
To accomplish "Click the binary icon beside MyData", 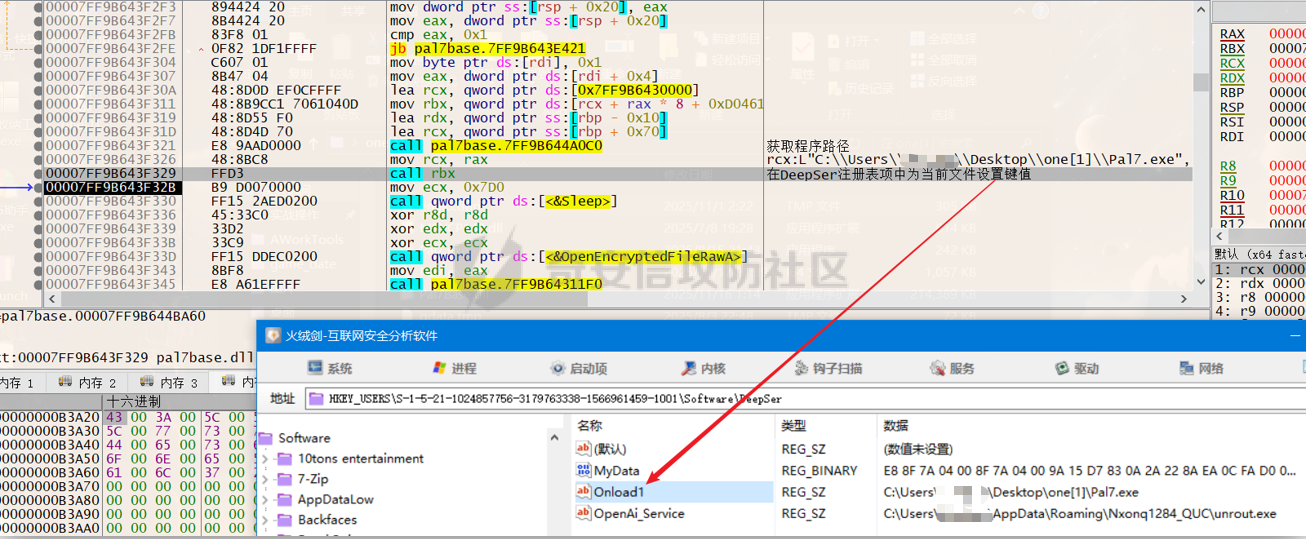I will [x=585, y=470].
